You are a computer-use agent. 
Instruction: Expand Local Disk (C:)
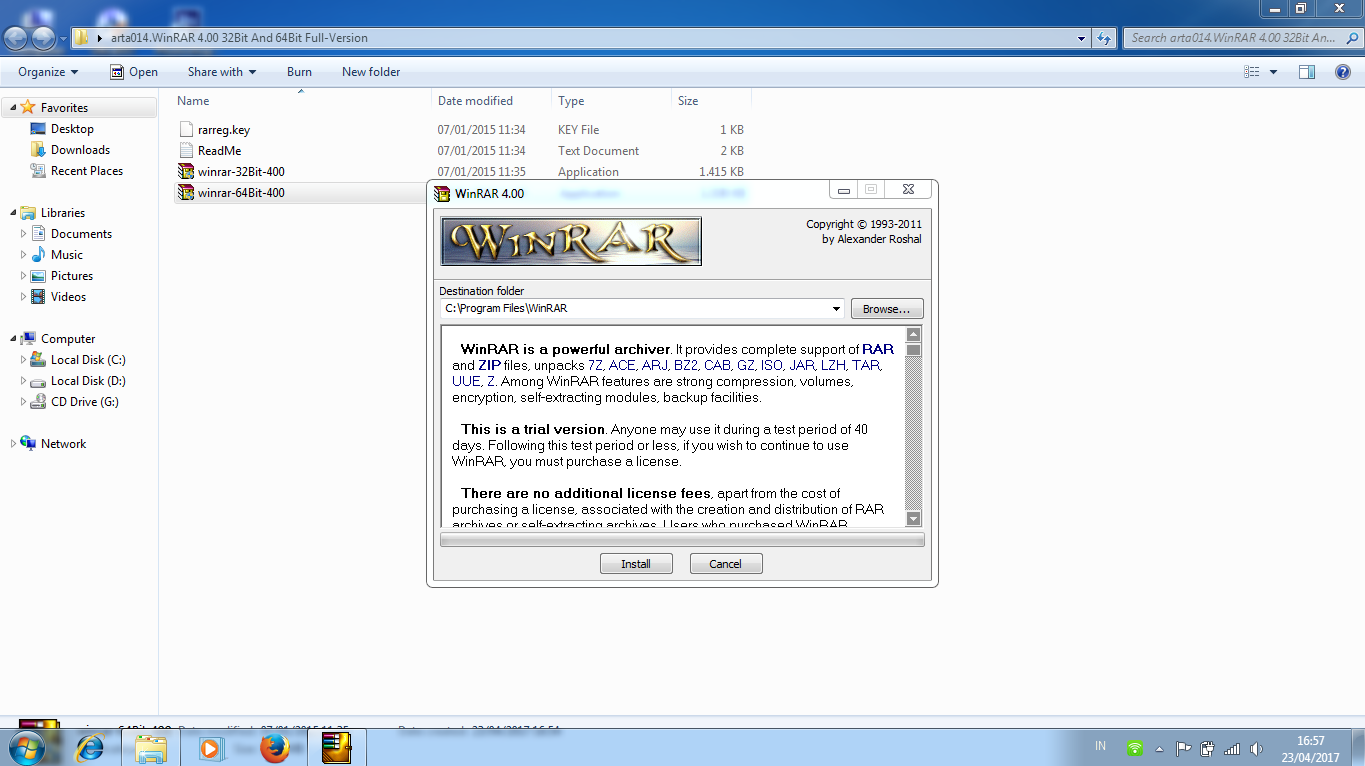25,360
